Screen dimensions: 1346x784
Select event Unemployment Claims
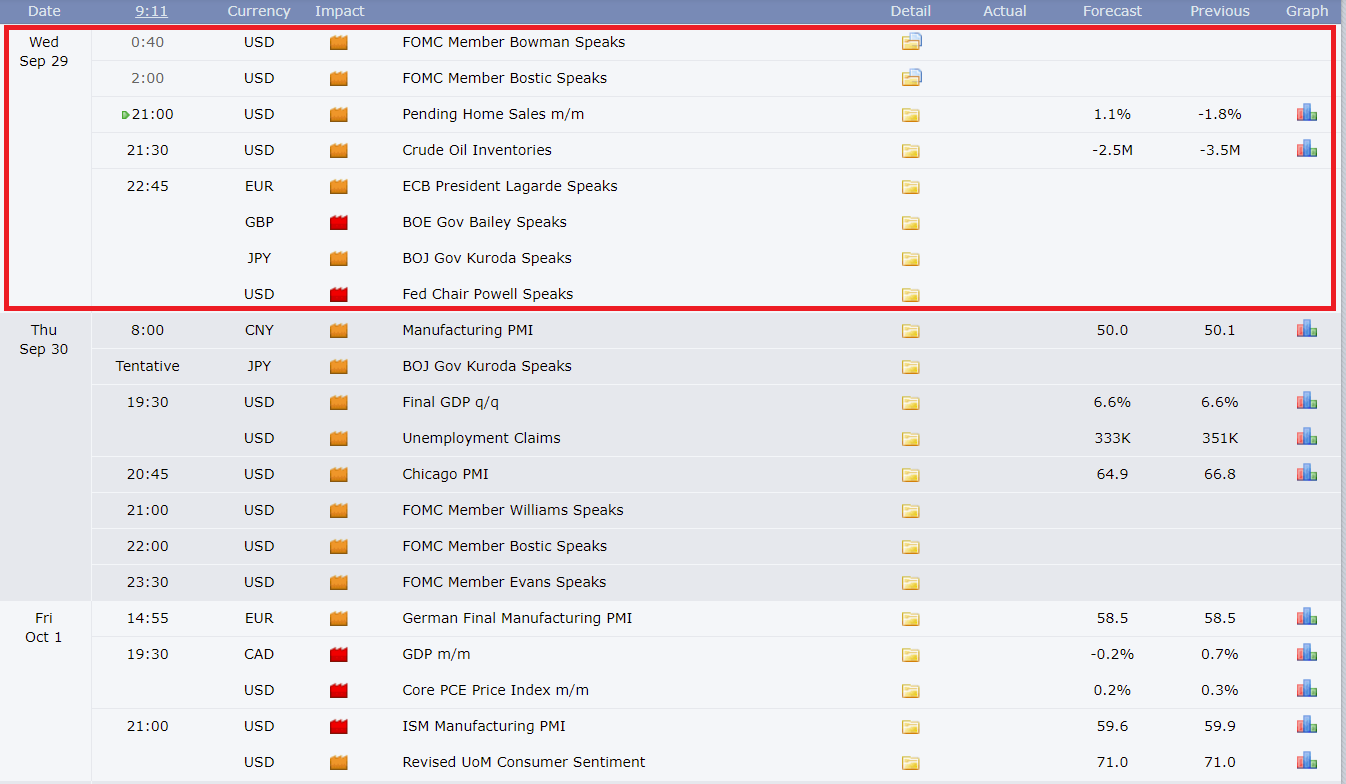481,438
